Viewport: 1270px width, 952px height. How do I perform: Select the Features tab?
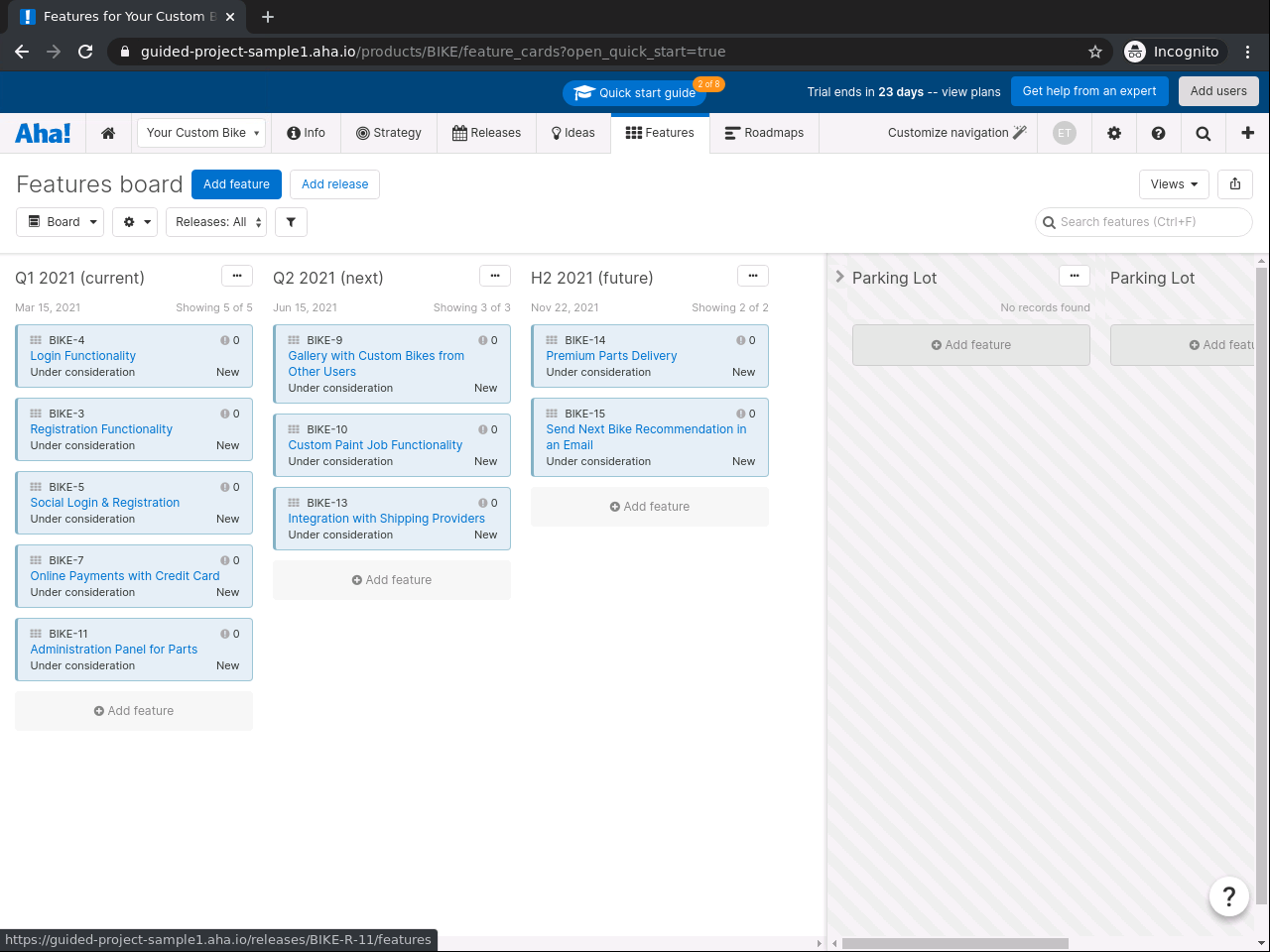pyautogui.click(x=660, y=133)
